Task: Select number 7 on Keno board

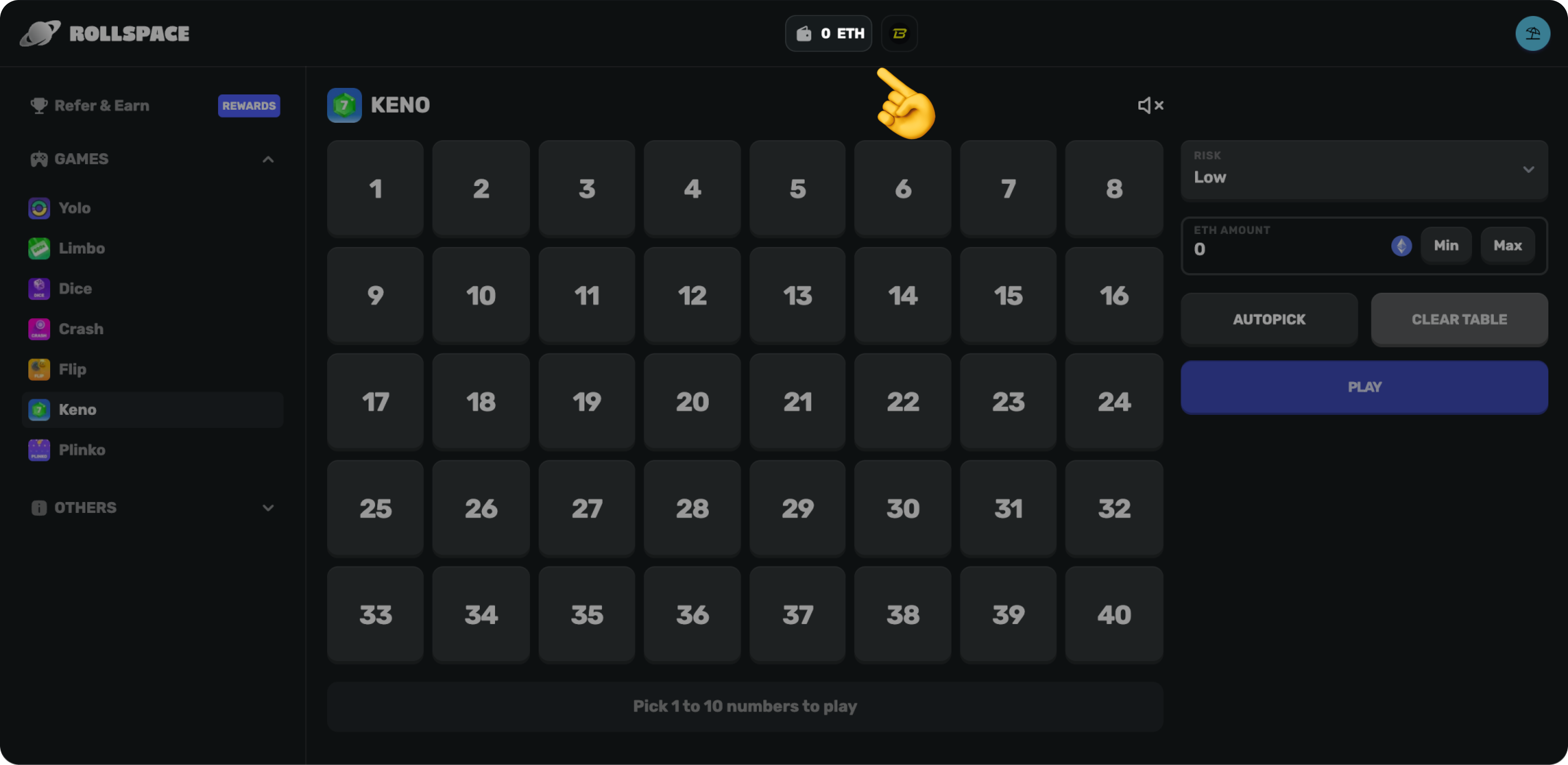Action: 1009,189
